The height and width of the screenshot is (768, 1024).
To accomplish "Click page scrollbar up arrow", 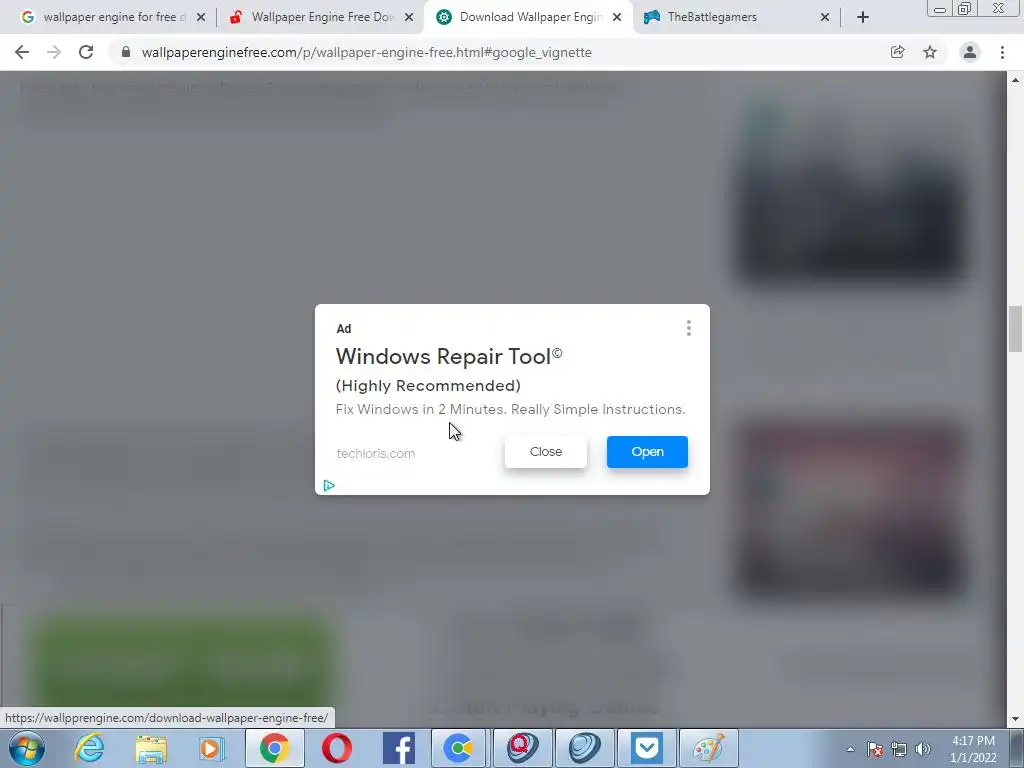I will click(x=1015, y=80).
